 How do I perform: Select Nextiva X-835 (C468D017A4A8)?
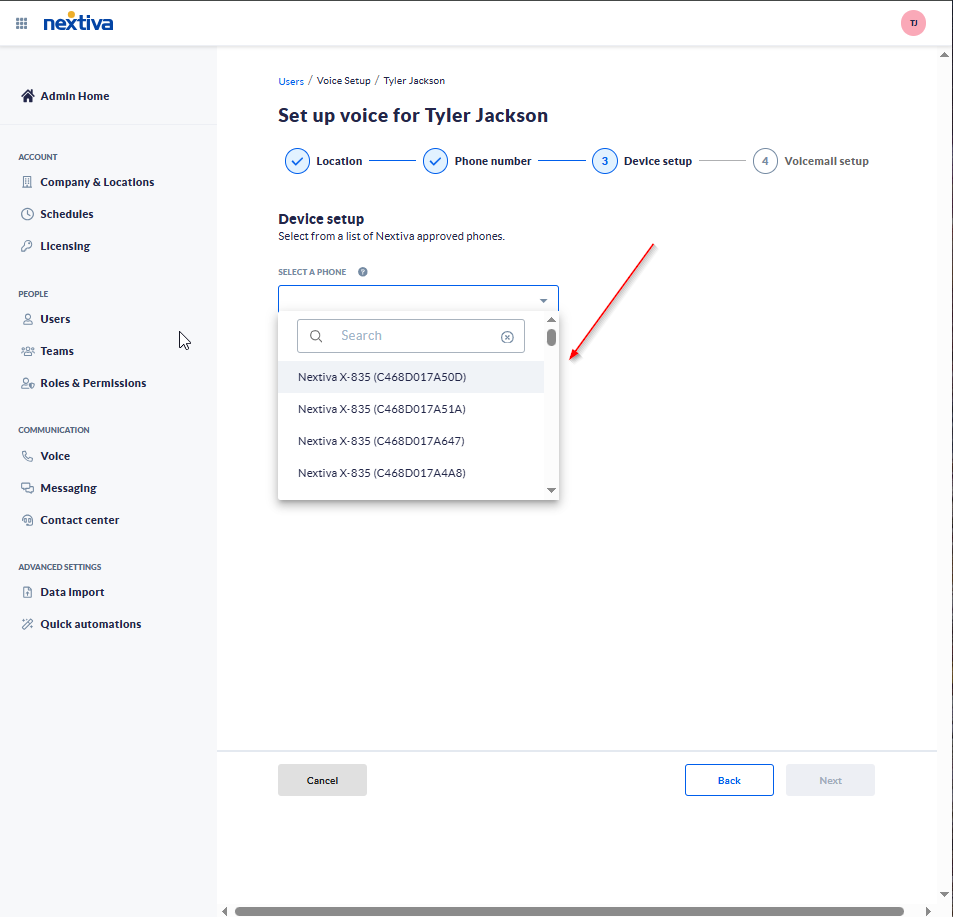coord(411,473)
